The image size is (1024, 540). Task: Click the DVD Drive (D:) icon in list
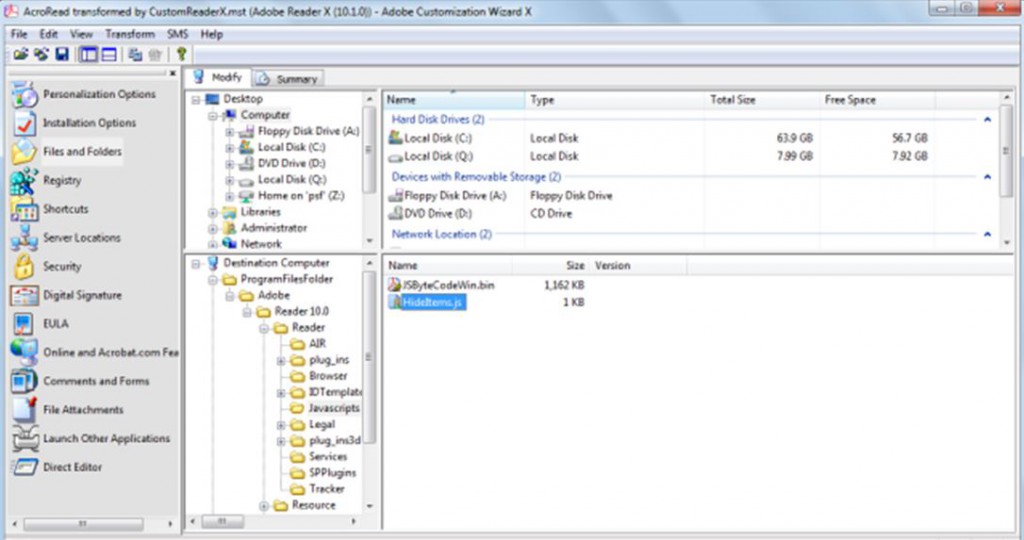395,214
